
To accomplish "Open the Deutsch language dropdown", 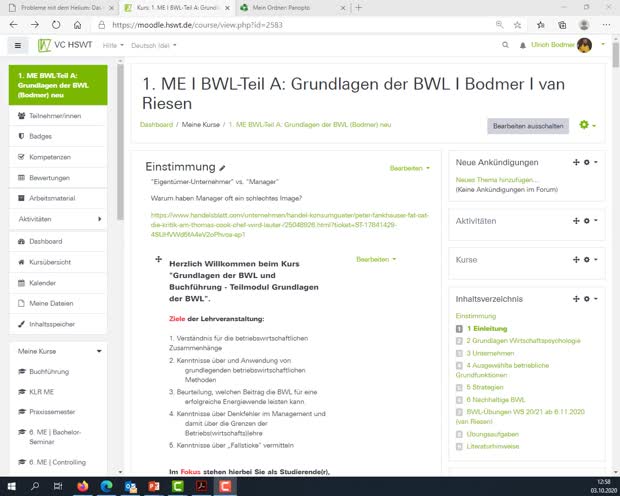I will coord(154,45).
